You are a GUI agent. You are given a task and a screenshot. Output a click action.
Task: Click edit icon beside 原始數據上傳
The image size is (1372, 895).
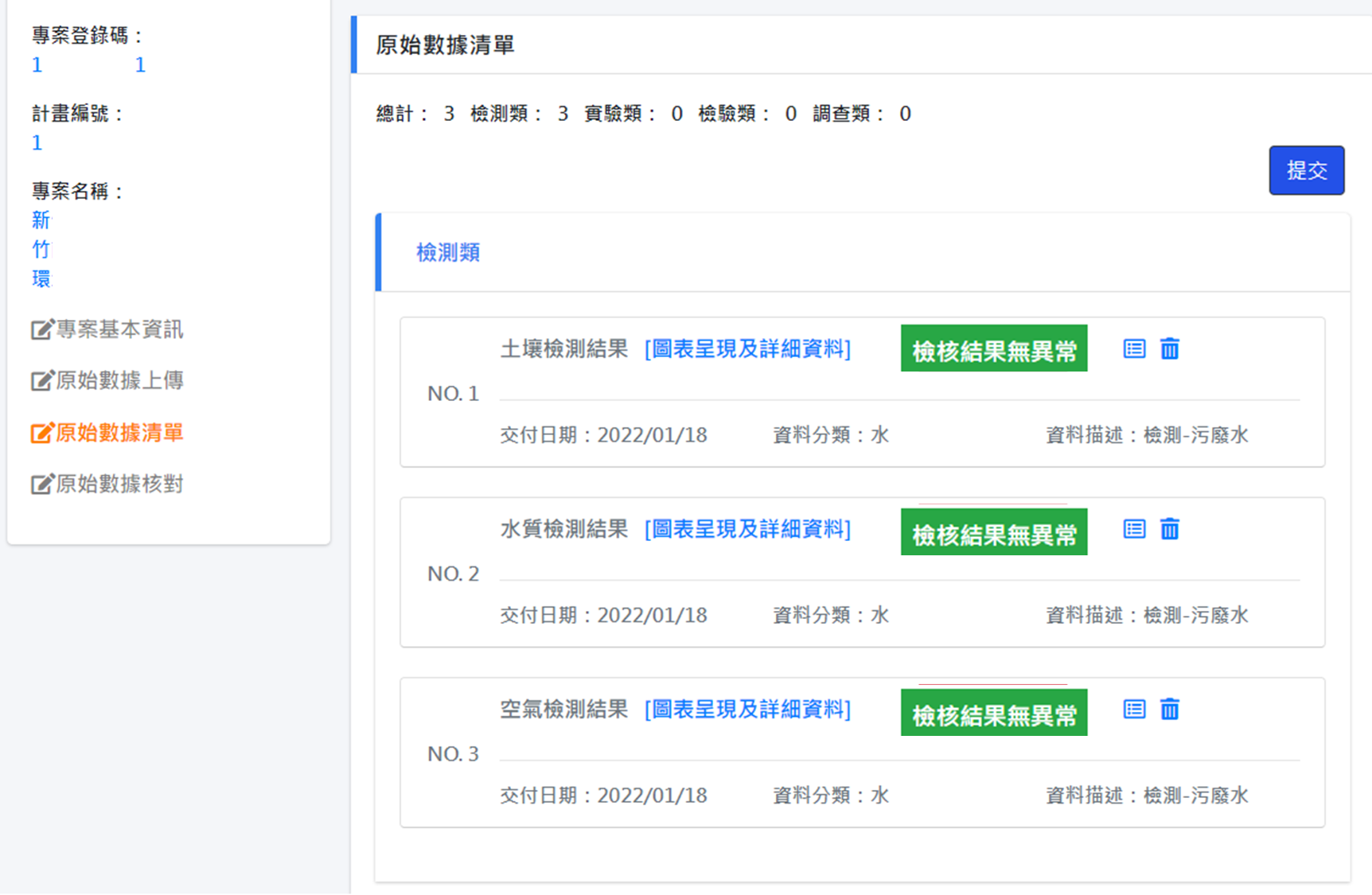click(42, 380)
